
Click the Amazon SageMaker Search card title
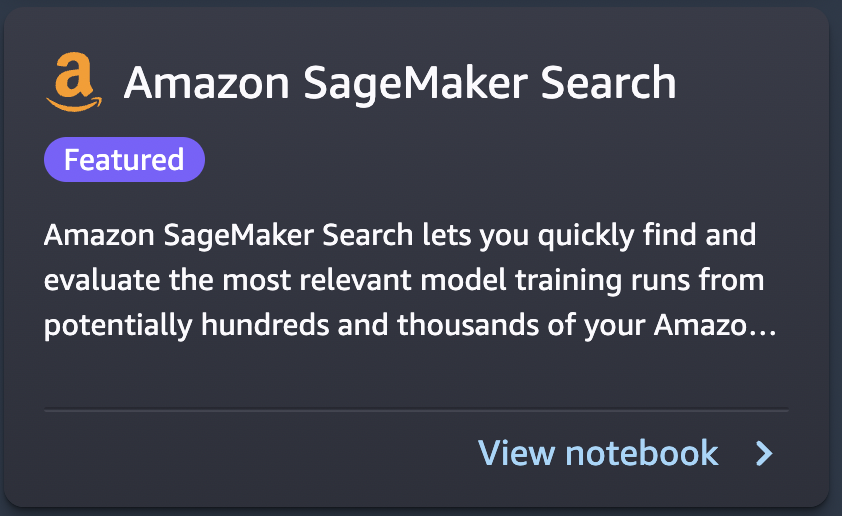(400, 83)
